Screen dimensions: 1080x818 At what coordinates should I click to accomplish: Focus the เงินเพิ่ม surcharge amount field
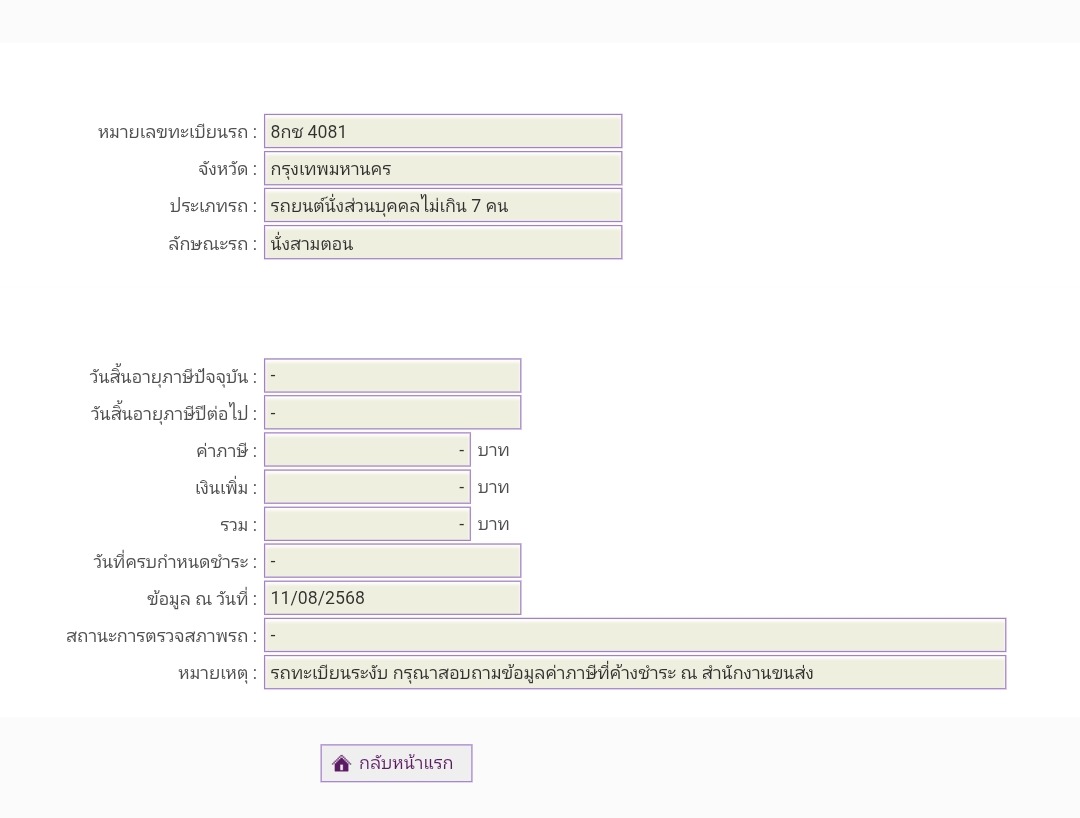click(367, 487)
